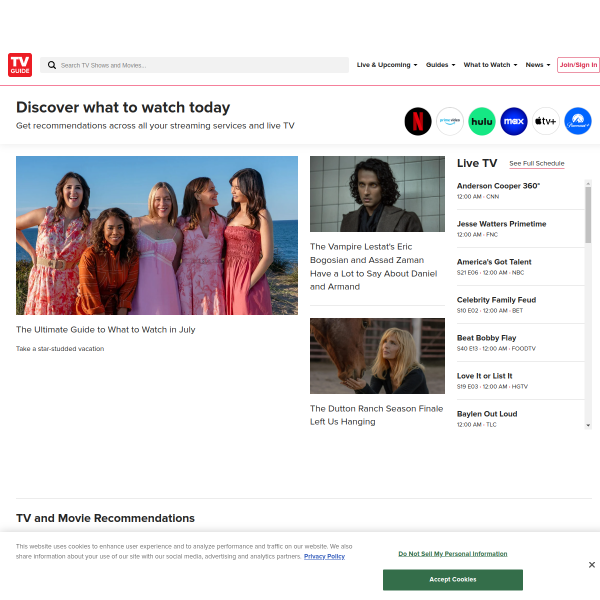This screenshot has width=600, height=600.
Task: Expand the Guides dropdown menu
Action: point(440,65)
